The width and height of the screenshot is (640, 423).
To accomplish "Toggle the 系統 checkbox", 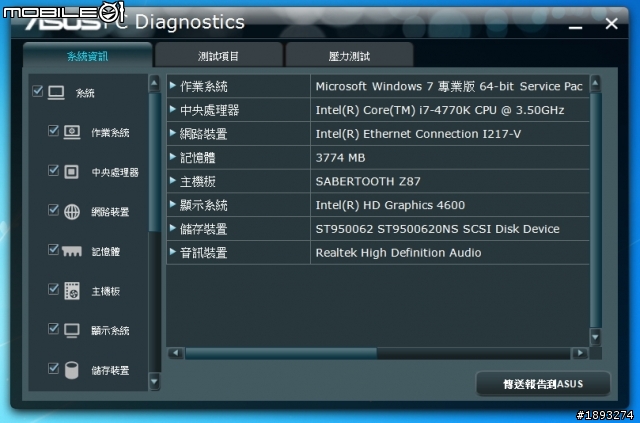I will pyautogui.click(x=38, y=91).
